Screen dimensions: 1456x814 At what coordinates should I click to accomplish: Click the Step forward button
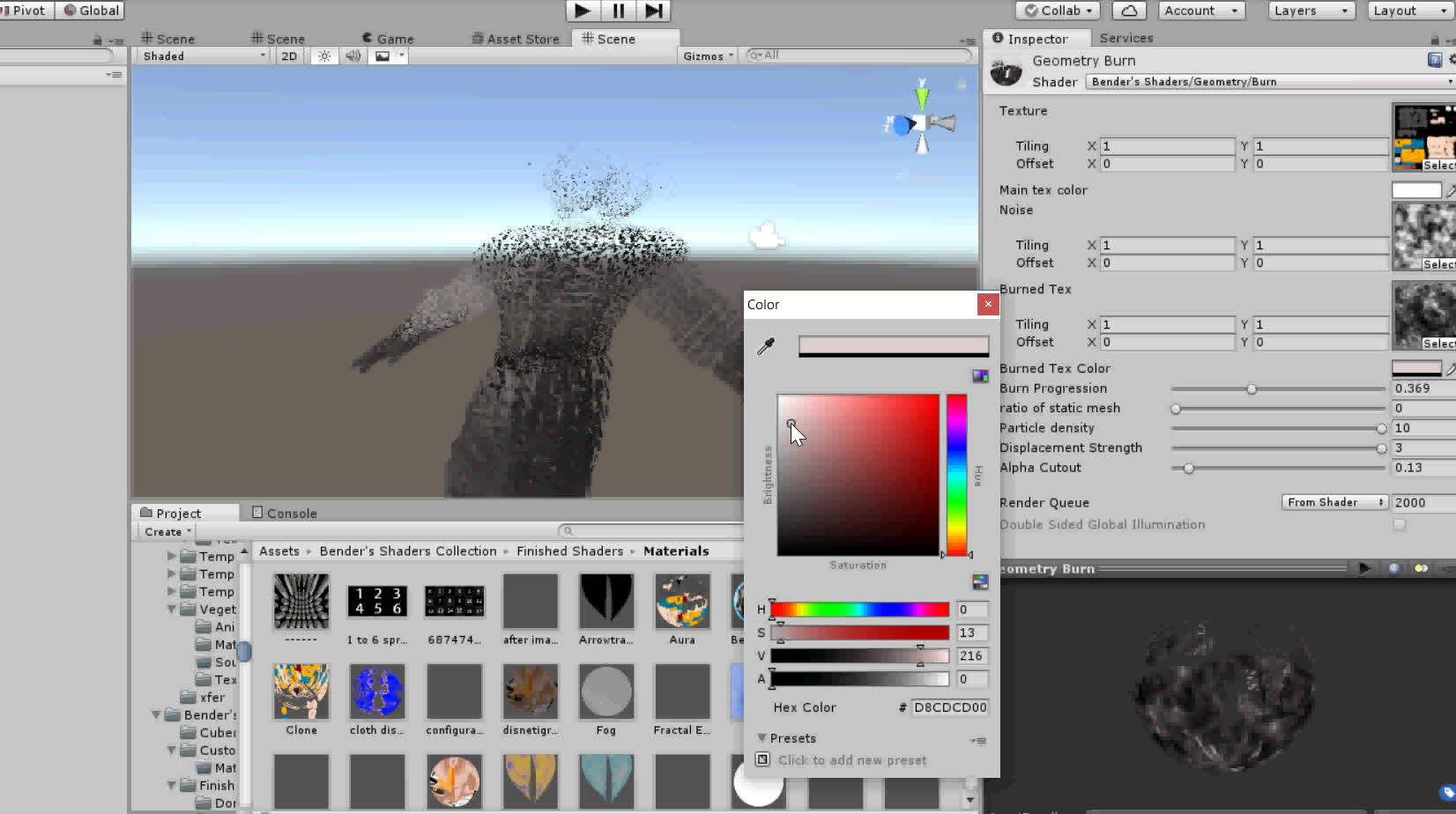pyautogui.click(x=653, y=11)
